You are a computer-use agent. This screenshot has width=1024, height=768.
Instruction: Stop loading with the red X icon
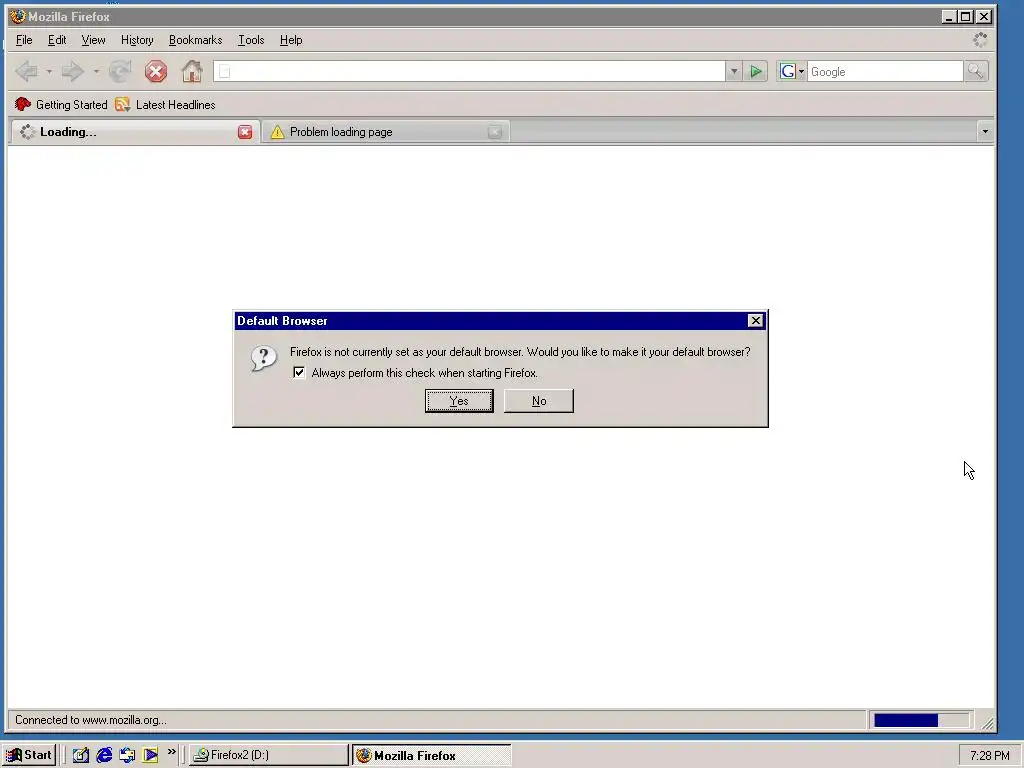click(155, 71)
